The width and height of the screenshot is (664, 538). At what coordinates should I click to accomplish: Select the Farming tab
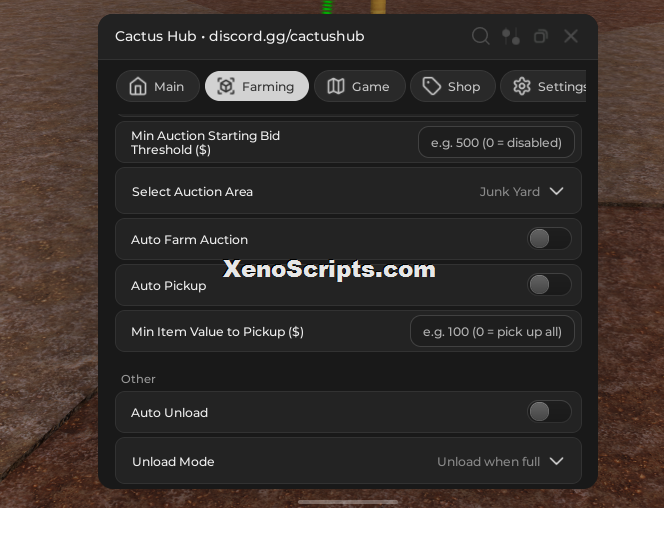point(257,86)
